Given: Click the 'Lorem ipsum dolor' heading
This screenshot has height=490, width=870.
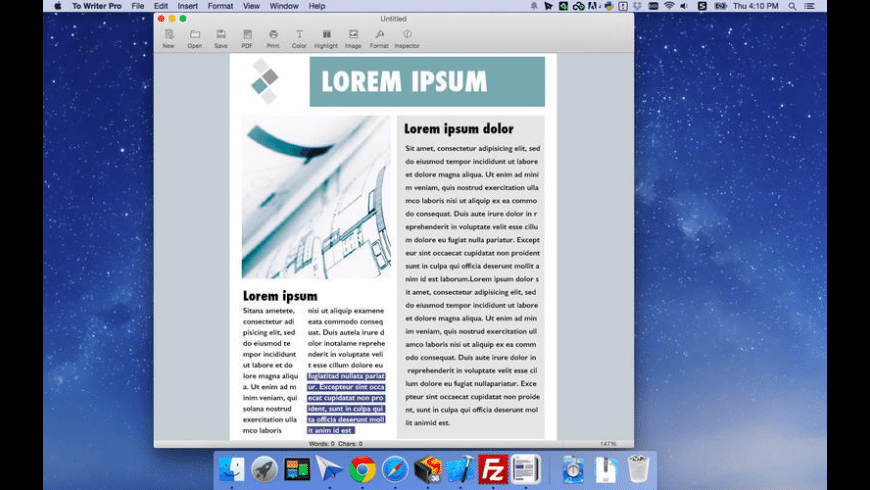Looking at the screenshot, I should pyautogui.click(x=458, y=129).
